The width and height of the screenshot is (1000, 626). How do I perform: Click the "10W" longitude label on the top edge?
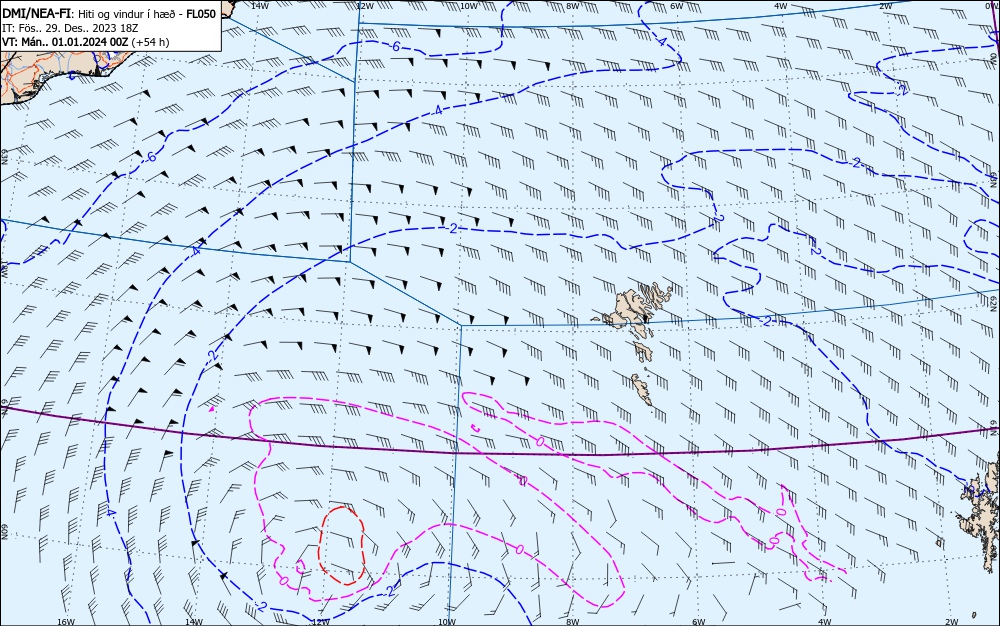tap(469, 5)
